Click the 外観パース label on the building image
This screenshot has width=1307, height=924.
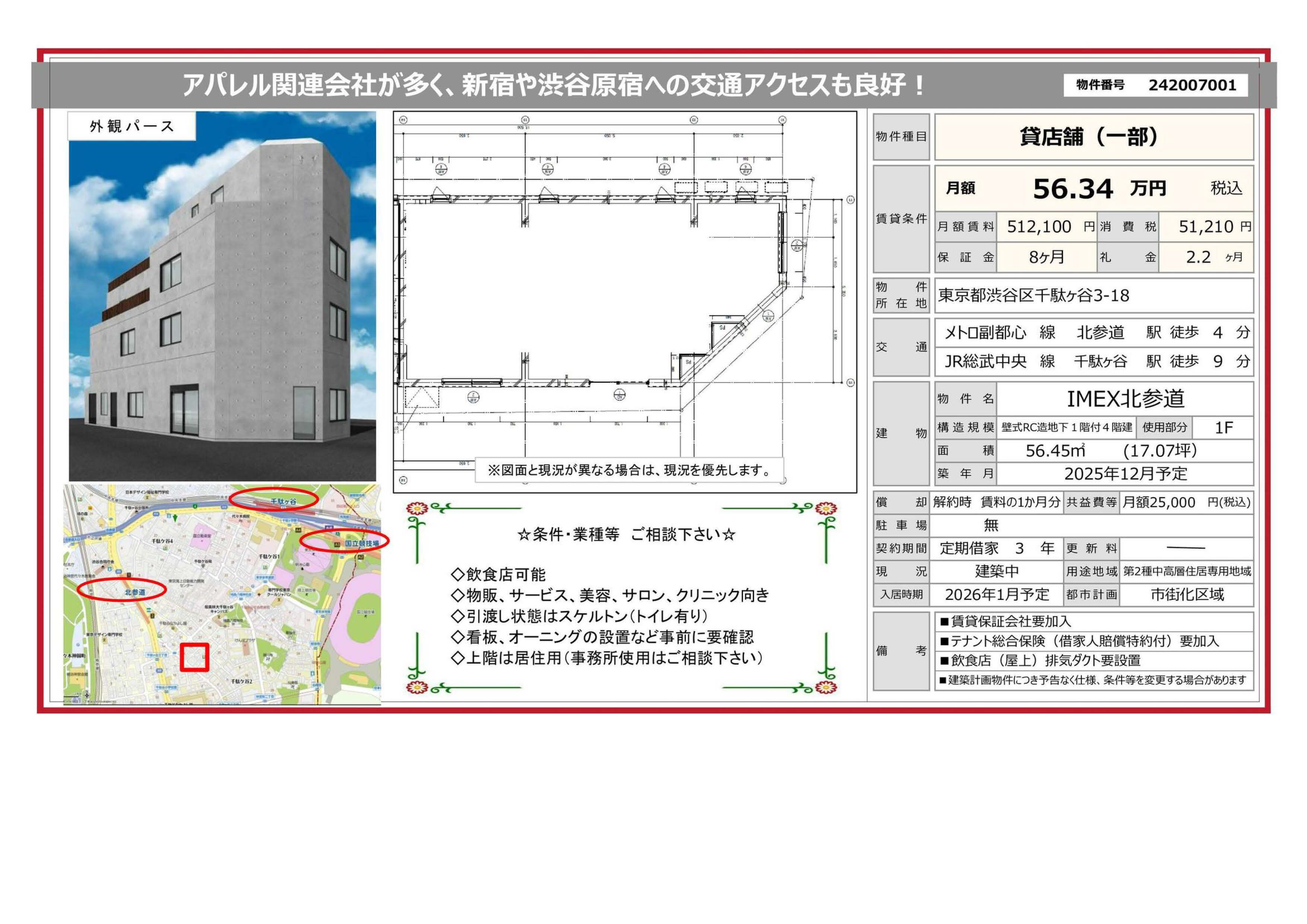coord(132,126)
